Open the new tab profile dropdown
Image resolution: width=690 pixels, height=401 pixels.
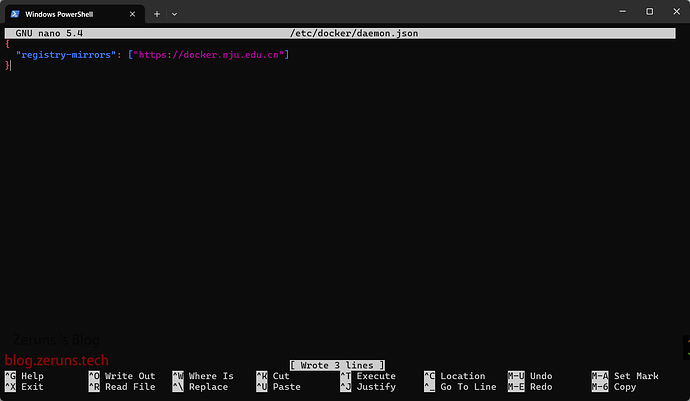pos(174,14)
